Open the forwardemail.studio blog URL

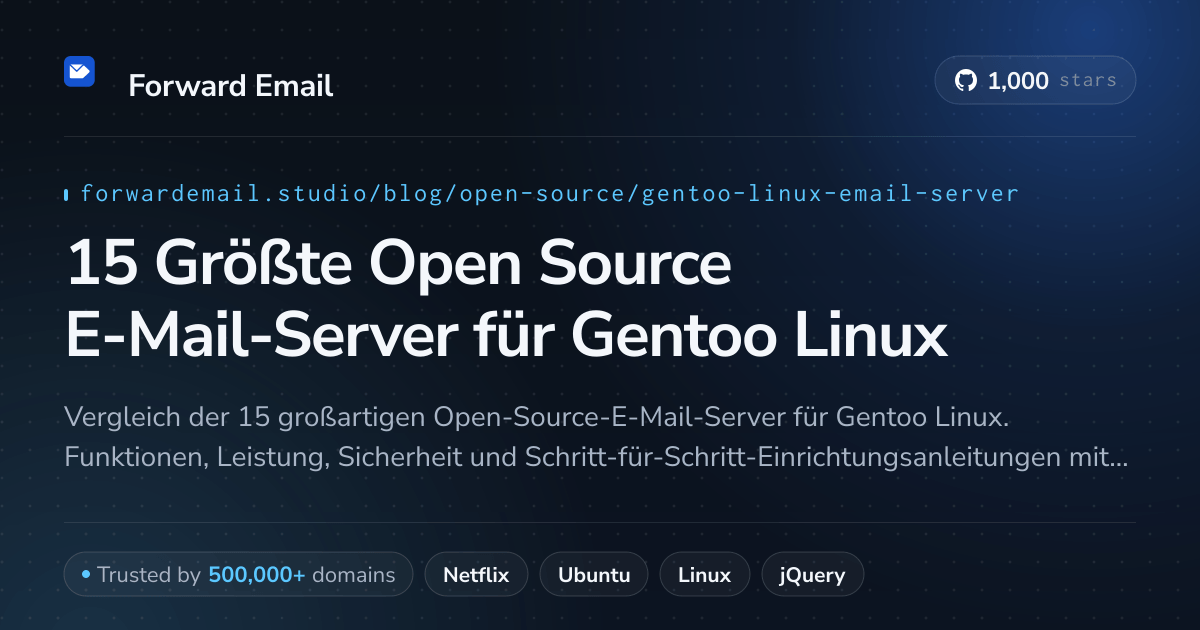pos(549,193)
